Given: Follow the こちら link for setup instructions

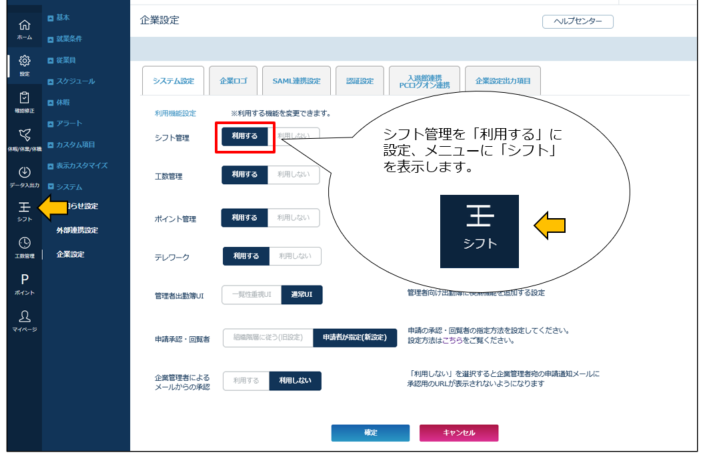Looking at the screenshot, I should [x=452, y=341].
